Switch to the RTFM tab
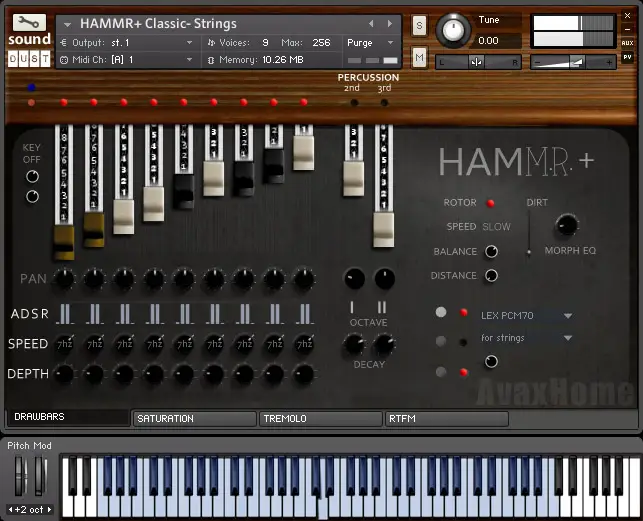 pos(447,419)
